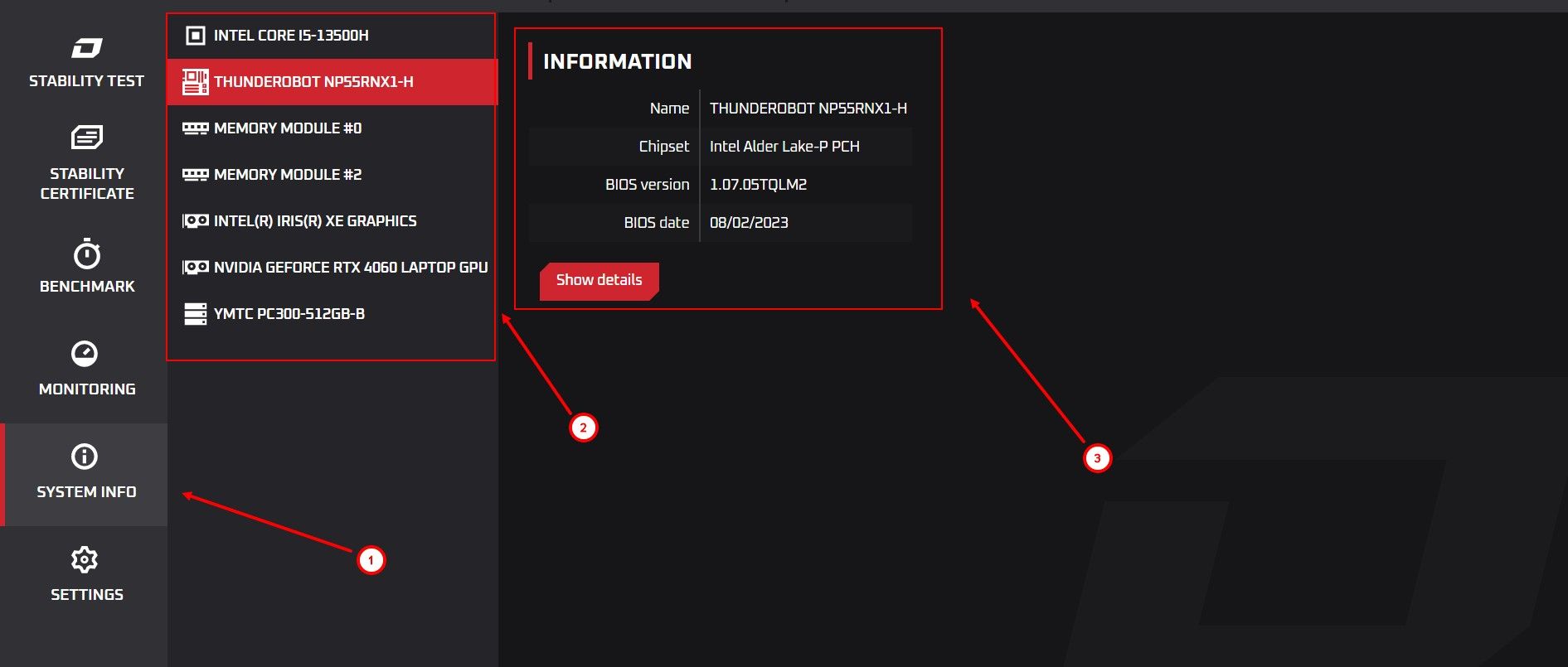
Task: Select THUNDEROBOT NP55RNX1-H device entry
Action: pos(332,82)
